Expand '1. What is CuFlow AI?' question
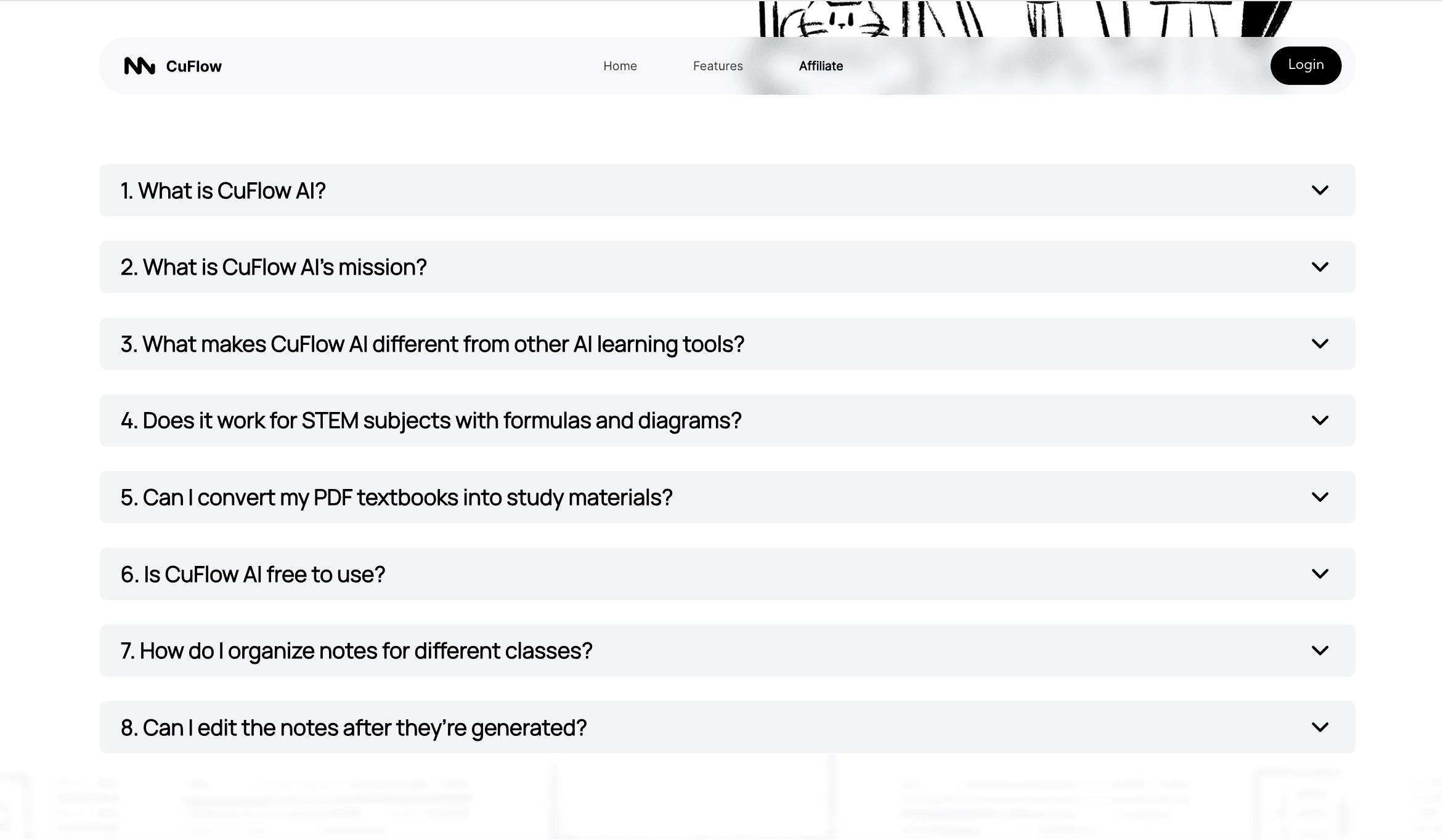The height and width of the screenshot is (840, 1443). 223,191
